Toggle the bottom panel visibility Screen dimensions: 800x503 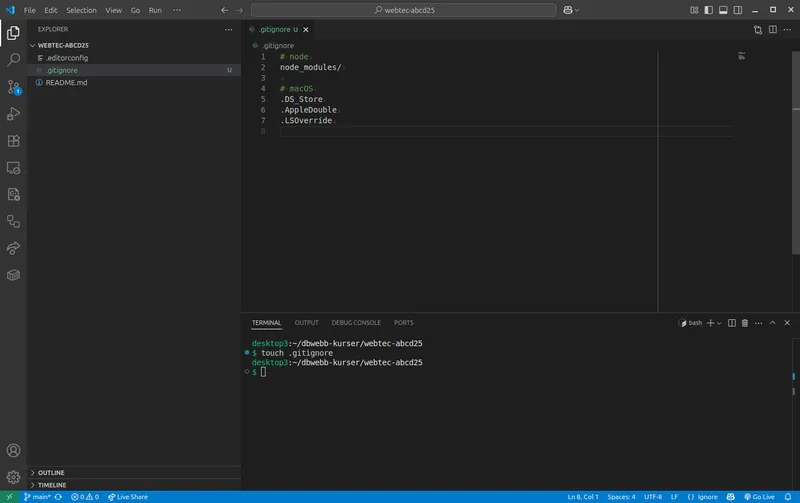(x=723, y=10)
